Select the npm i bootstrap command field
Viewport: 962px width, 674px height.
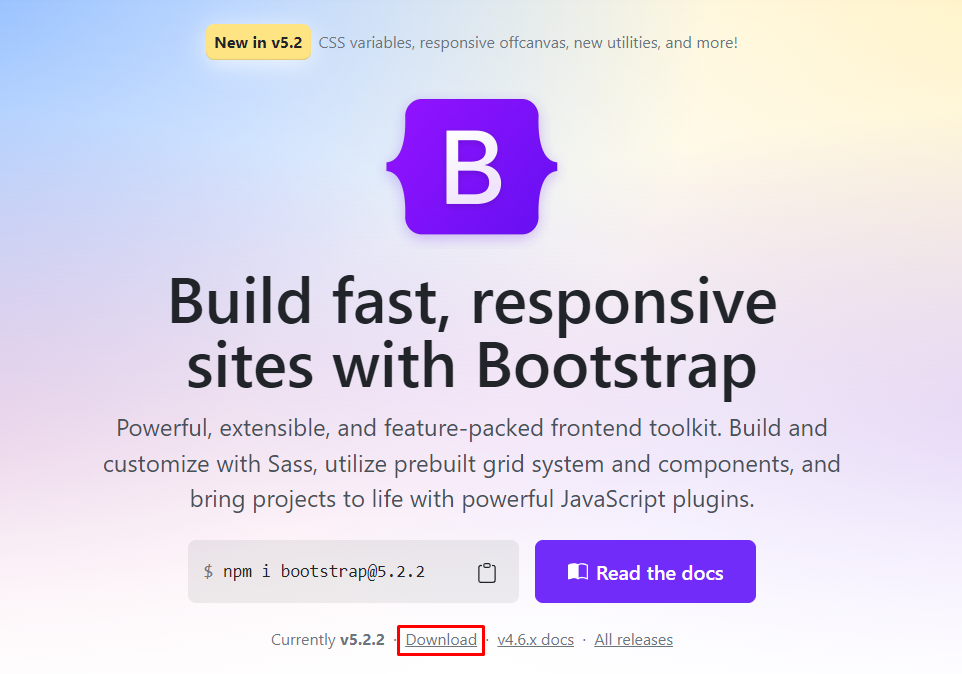330,571
